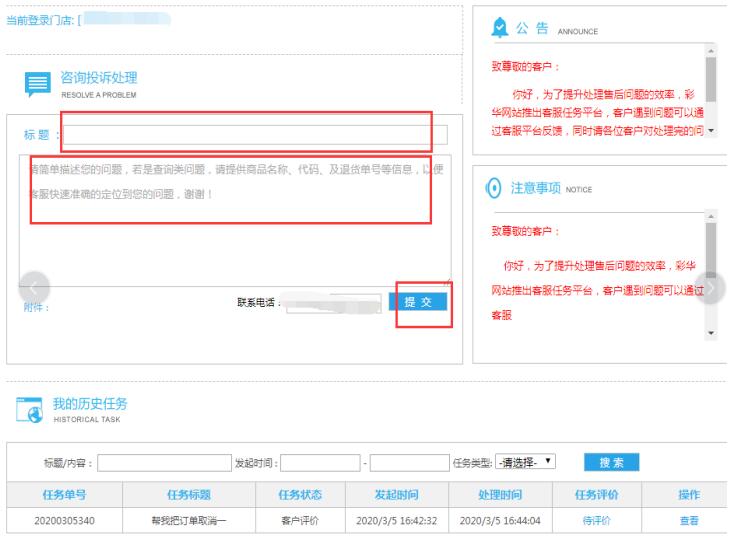Click the 标题/内容 search input field
This screenshot has width=732, height=536.
[164, 463]
